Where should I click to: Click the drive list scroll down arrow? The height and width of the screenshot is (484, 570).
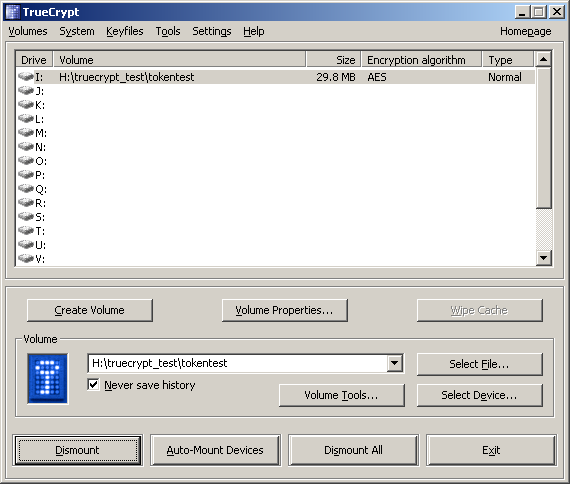[543, 258]
